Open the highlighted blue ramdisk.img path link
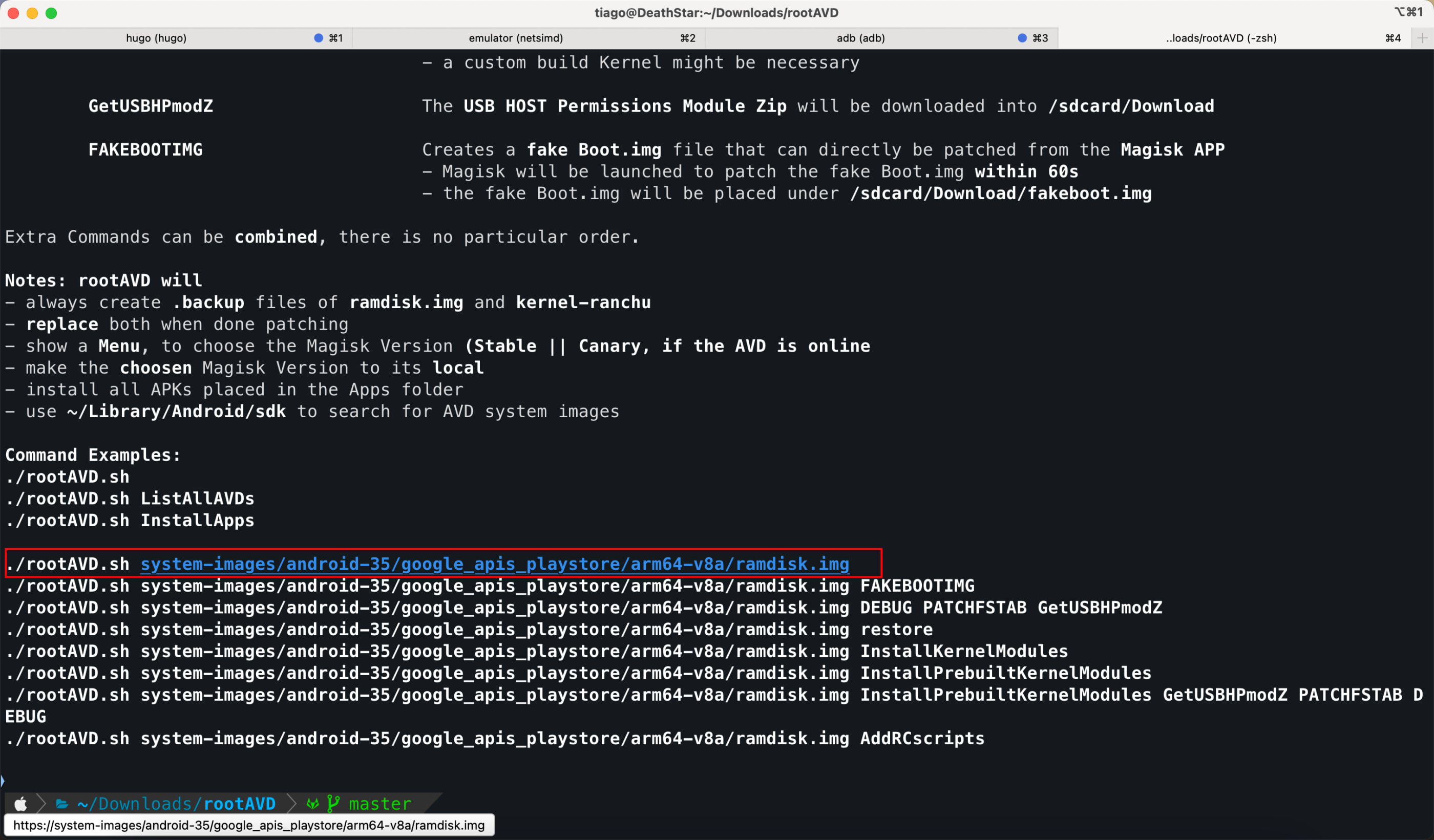1434x840 pixels. (x=495, y=564)
